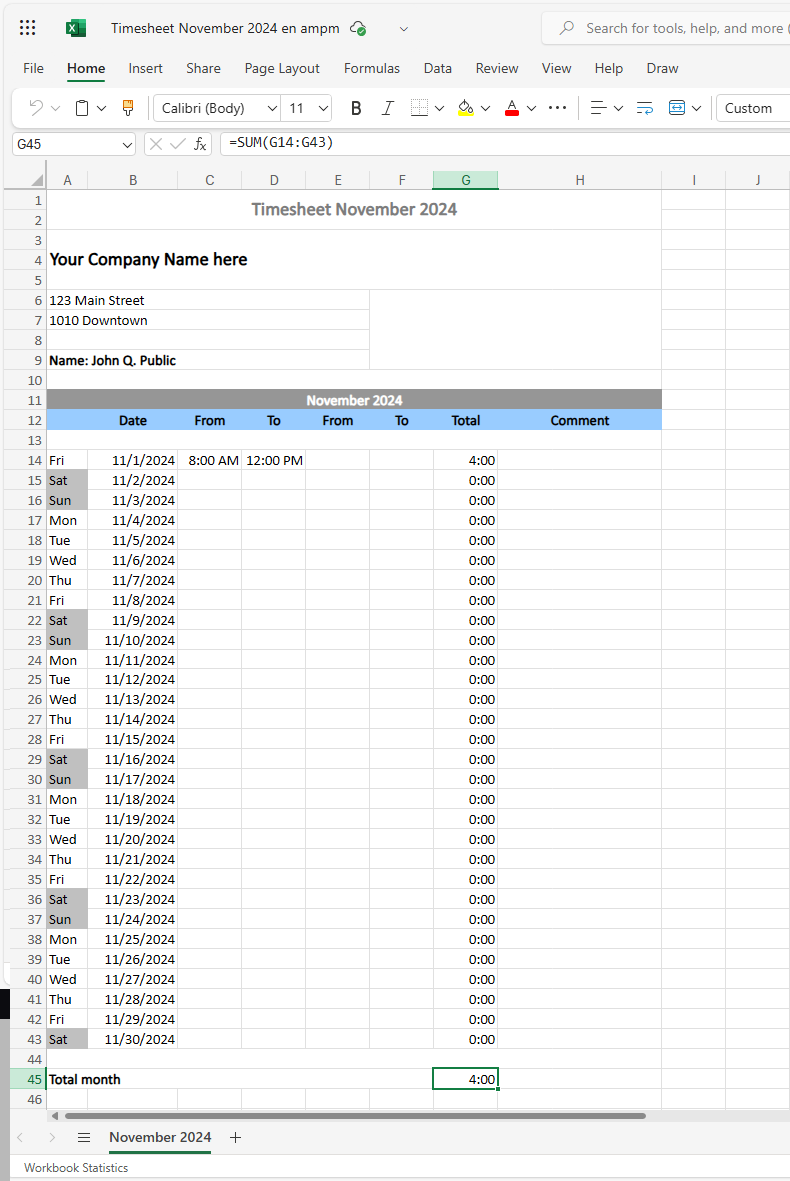The width and height of the screenshot is (790, 1181).
Task: Click the horizontal scrollbar thumb
Action: click(355, 1115)
